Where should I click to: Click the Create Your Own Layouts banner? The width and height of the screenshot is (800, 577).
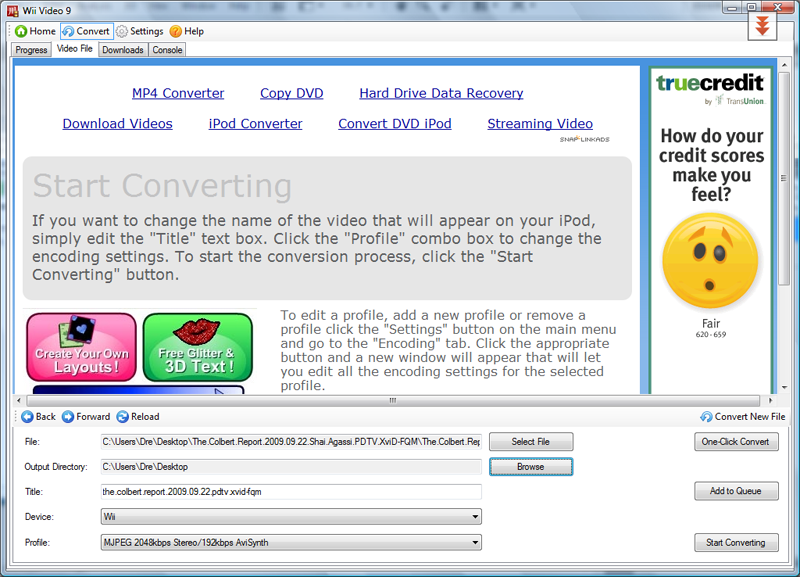(82, 347)
